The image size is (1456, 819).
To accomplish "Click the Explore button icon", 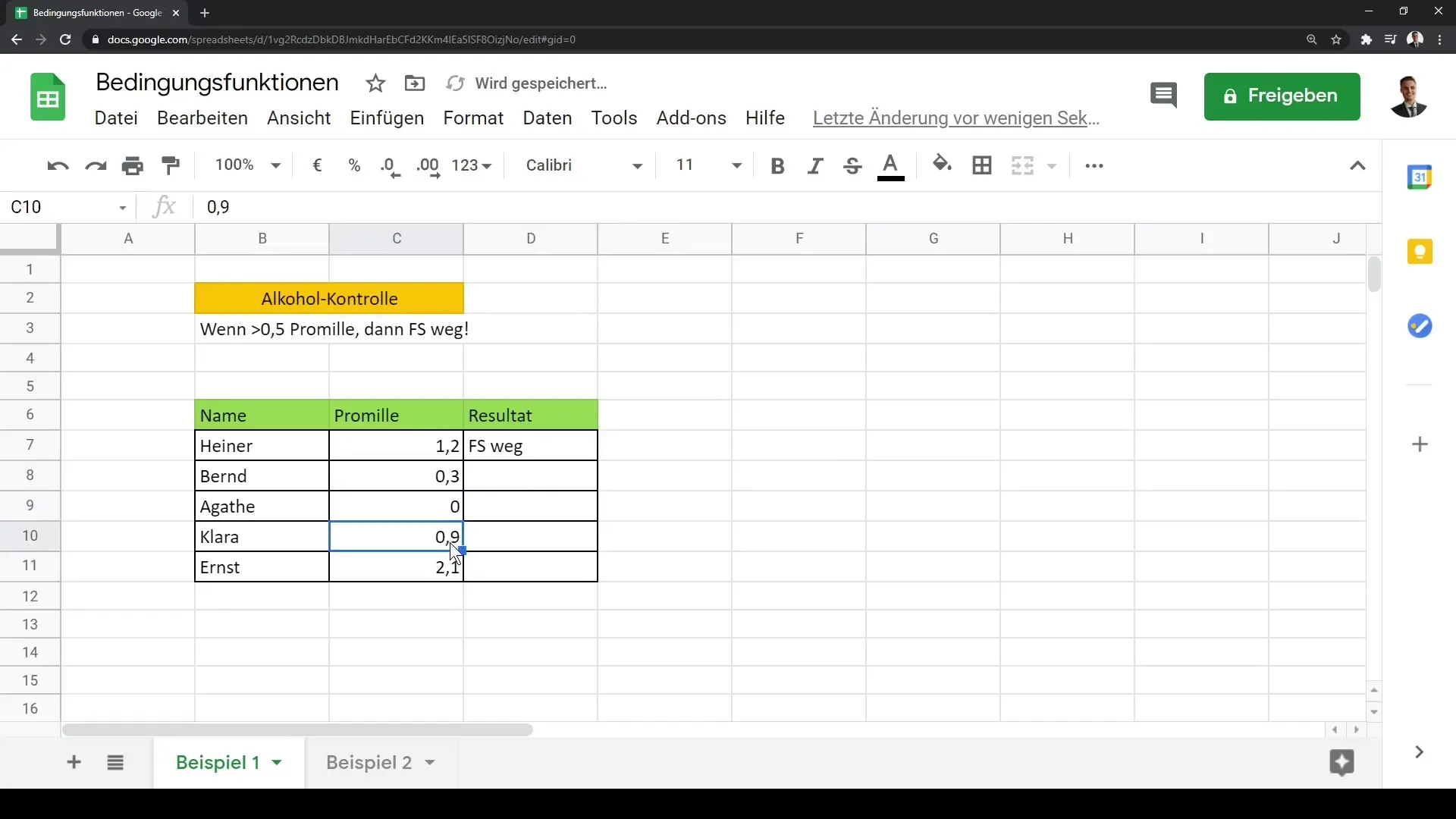I will [x=1341, y=762].
